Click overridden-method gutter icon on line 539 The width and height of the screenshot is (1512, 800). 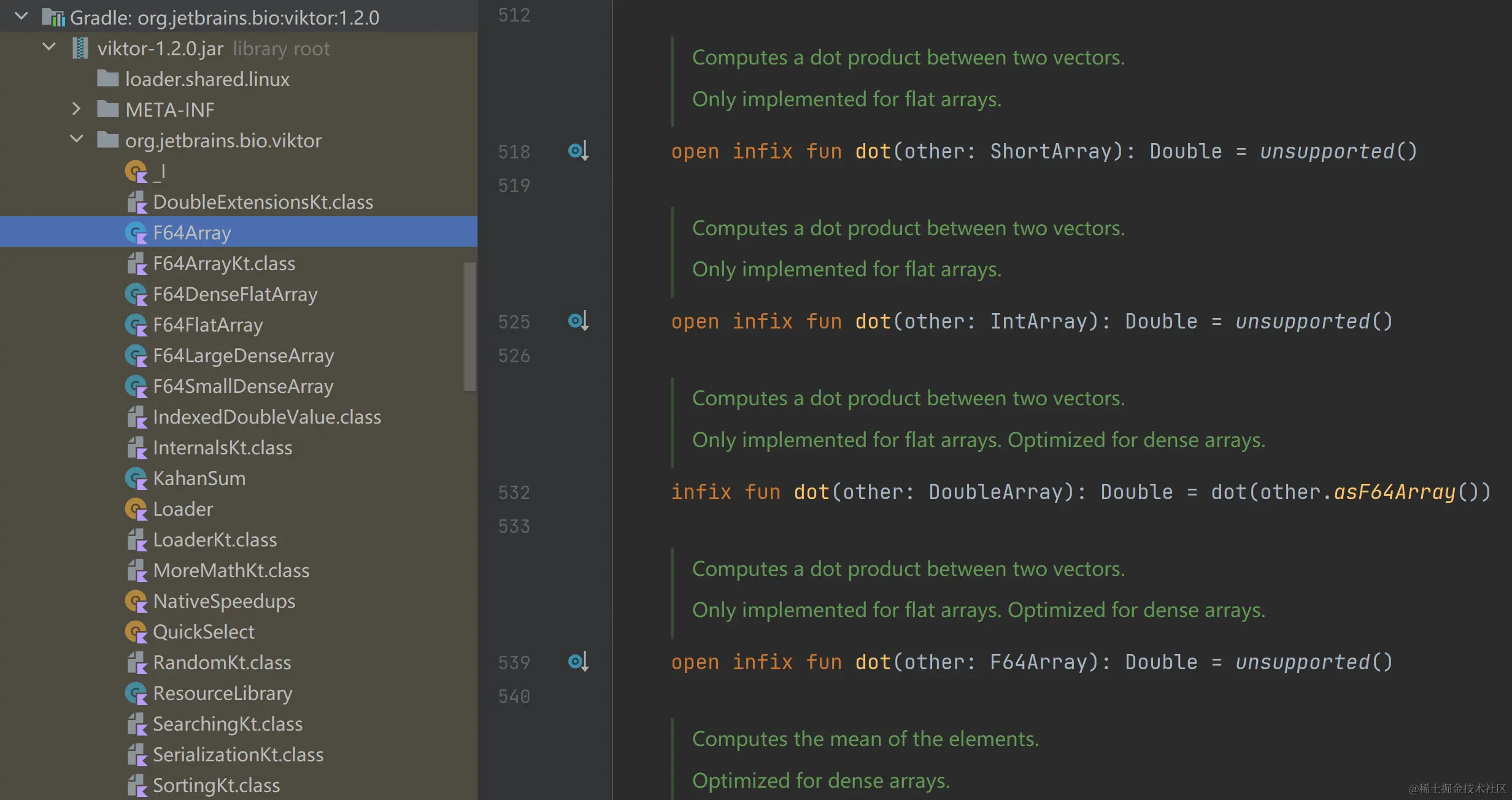coord(579,662)
